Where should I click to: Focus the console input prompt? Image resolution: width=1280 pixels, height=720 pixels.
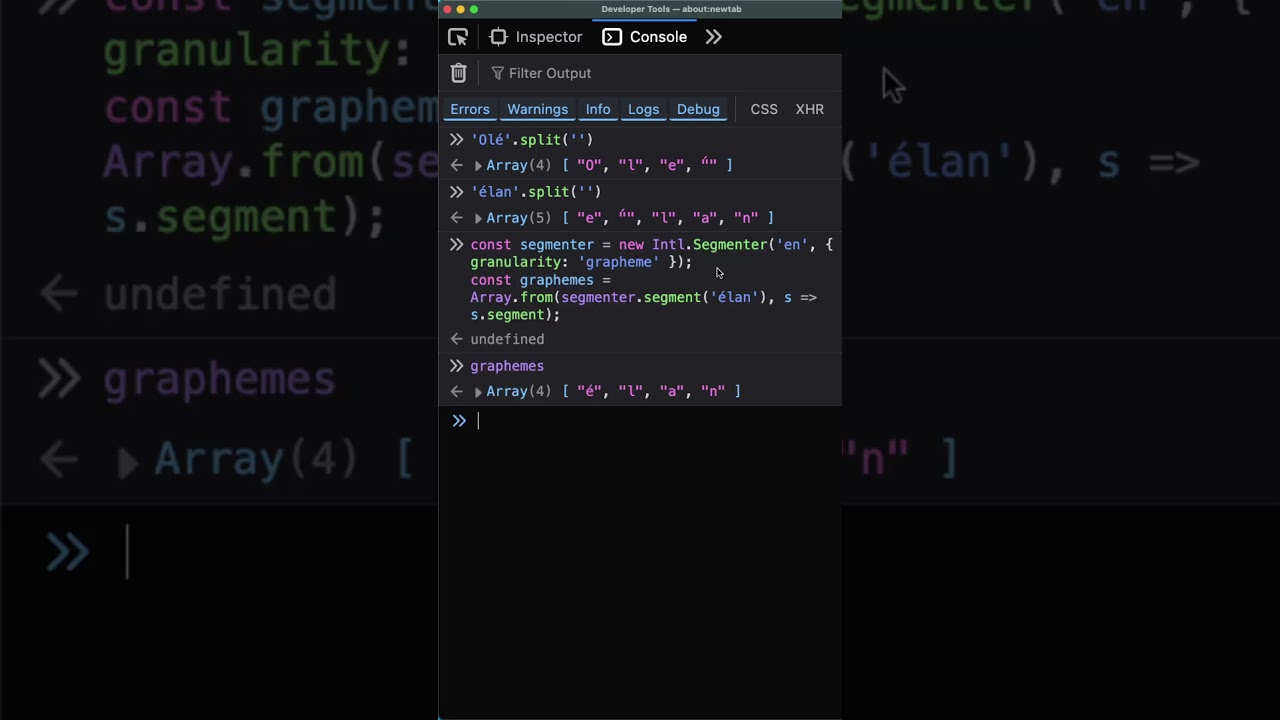640,421
